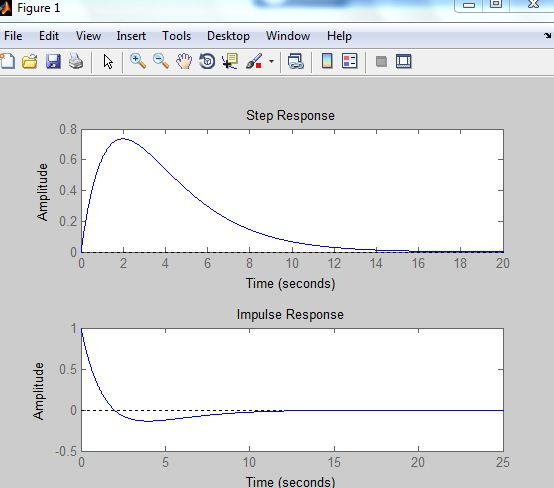Open the Window menu
Screen dimensions: 554x488
(x=288, y=36)
